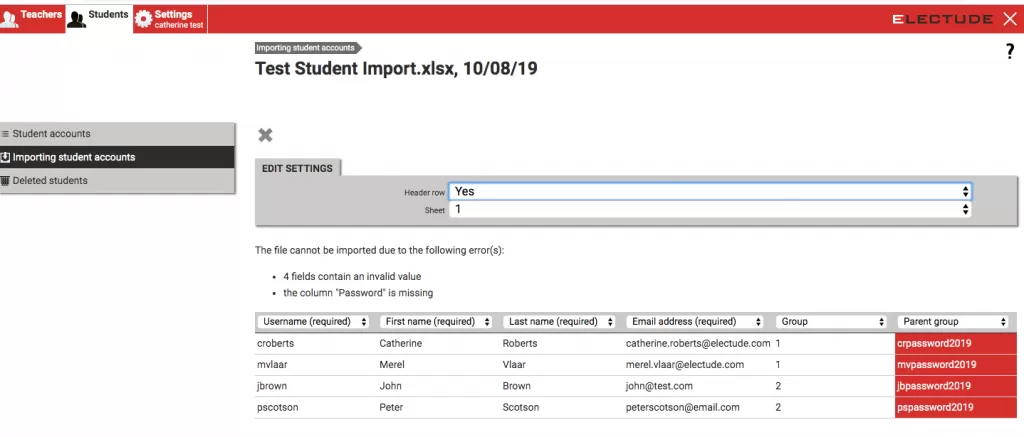Click the Teachers icon in top bar
1024x437 pixels.
10,19
